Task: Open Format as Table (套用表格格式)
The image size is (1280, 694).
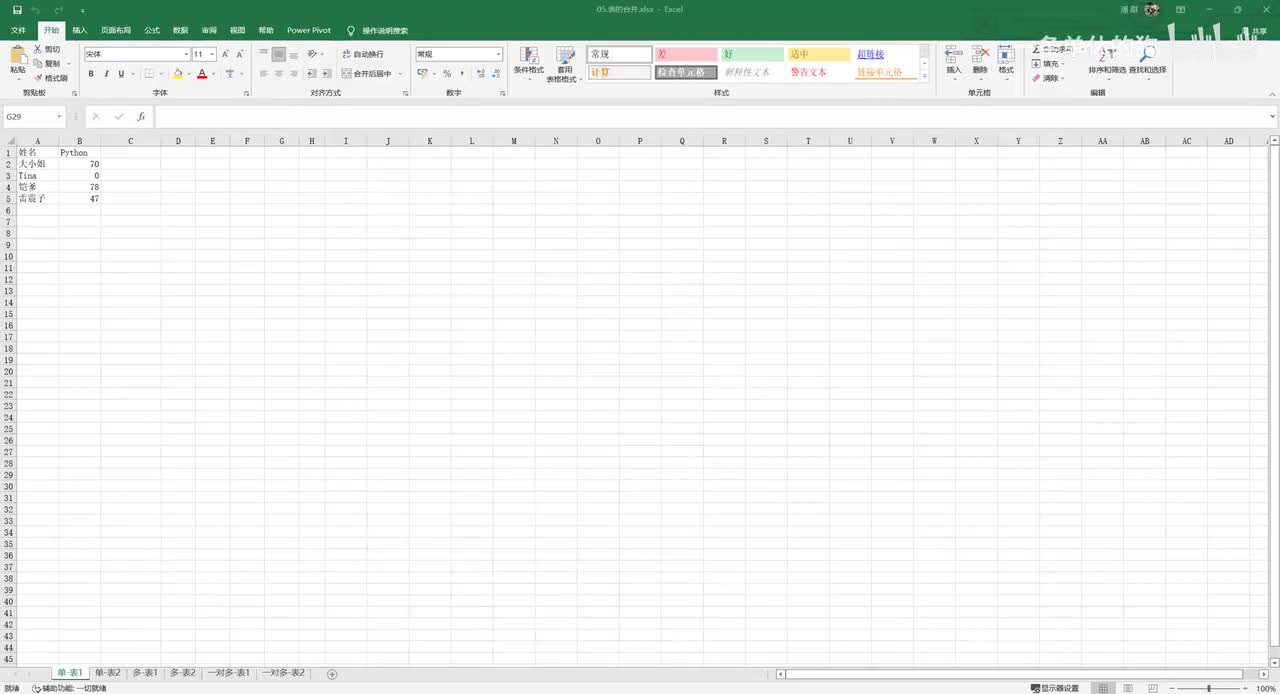Action: (x=565, y=63)
